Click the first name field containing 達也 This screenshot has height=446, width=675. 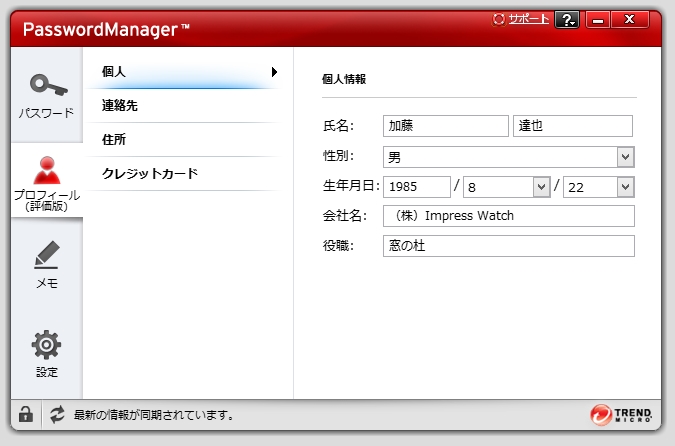(x=573, y=126)
